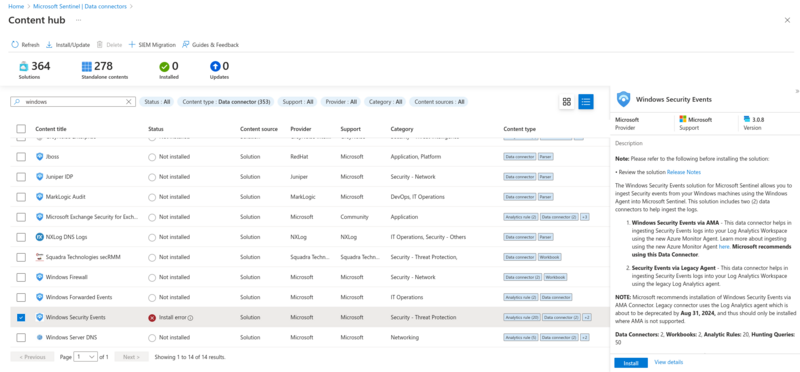Image resolution: width=800 pixels, height=372 pixels.
Task: Click the Windows Server DNS icon
Action: [40, 337]
